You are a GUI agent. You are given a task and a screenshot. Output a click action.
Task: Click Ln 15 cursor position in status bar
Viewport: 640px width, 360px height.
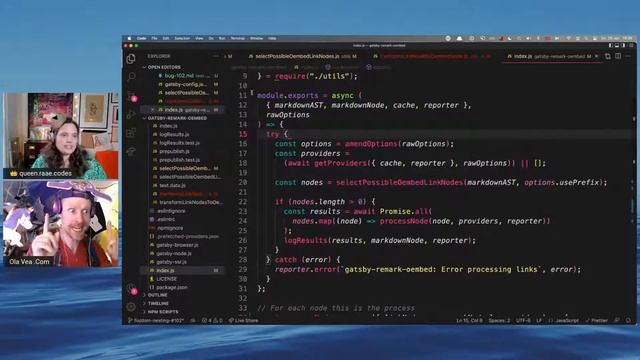[469, 321]
